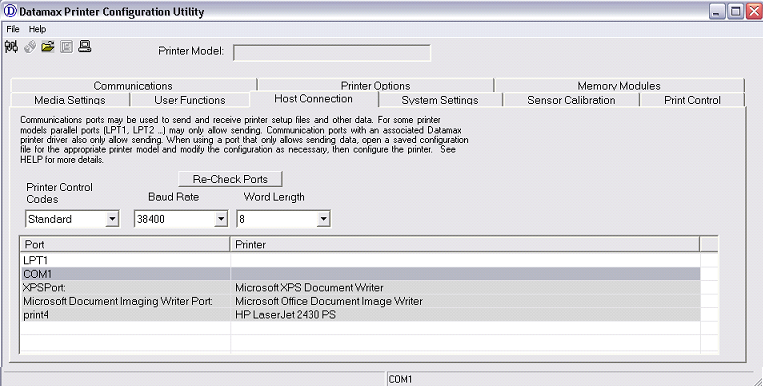763x388 pixels.
Task: Select the LPT1 port row
Action: pyautogui.click(x=361, y=260)
